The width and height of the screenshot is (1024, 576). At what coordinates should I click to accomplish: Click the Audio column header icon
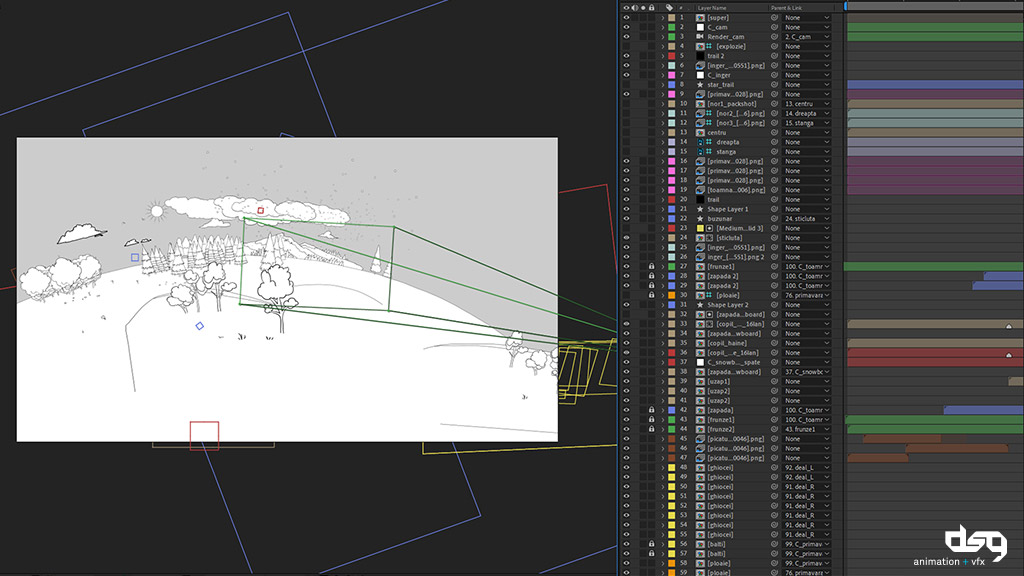(635, 8)
